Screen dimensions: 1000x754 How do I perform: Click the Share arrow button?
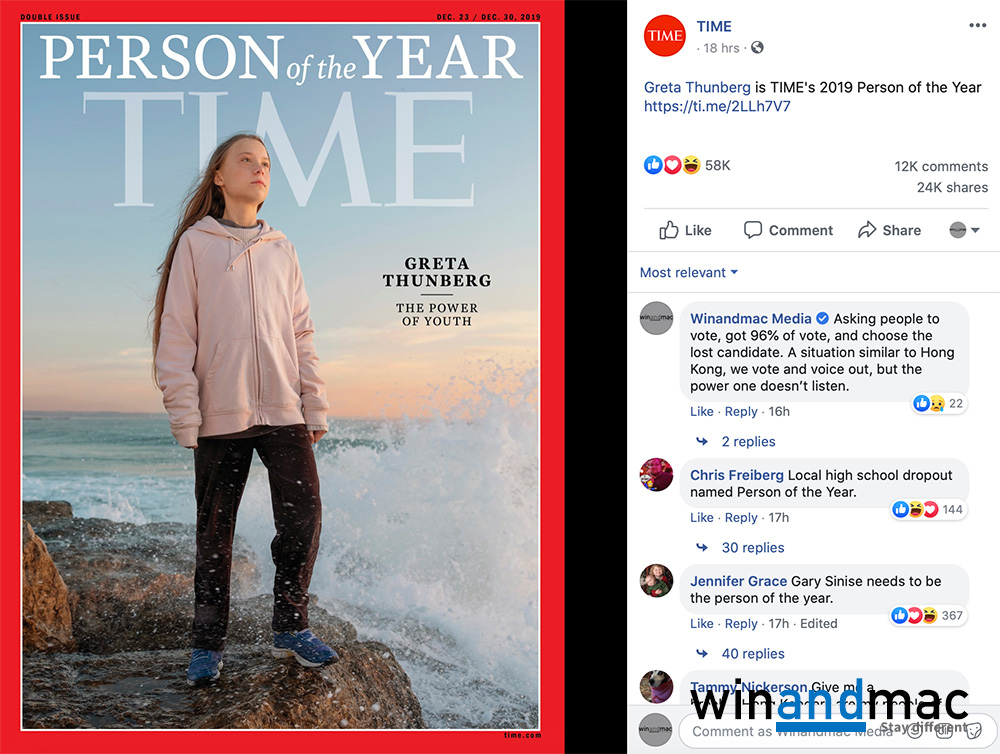[889, 230]
